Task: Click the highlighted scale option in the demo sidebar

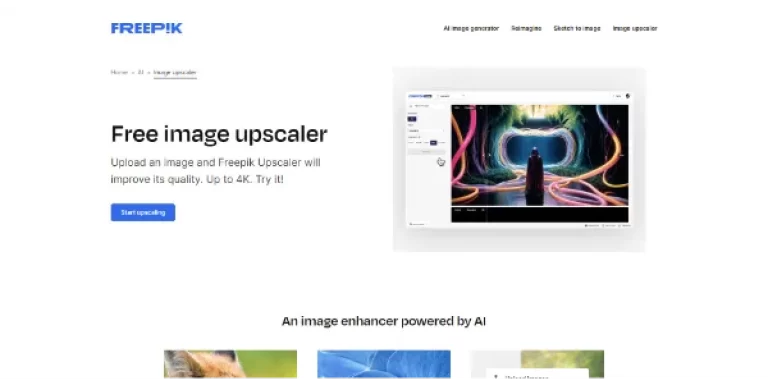Action: (x=433, y=143)
